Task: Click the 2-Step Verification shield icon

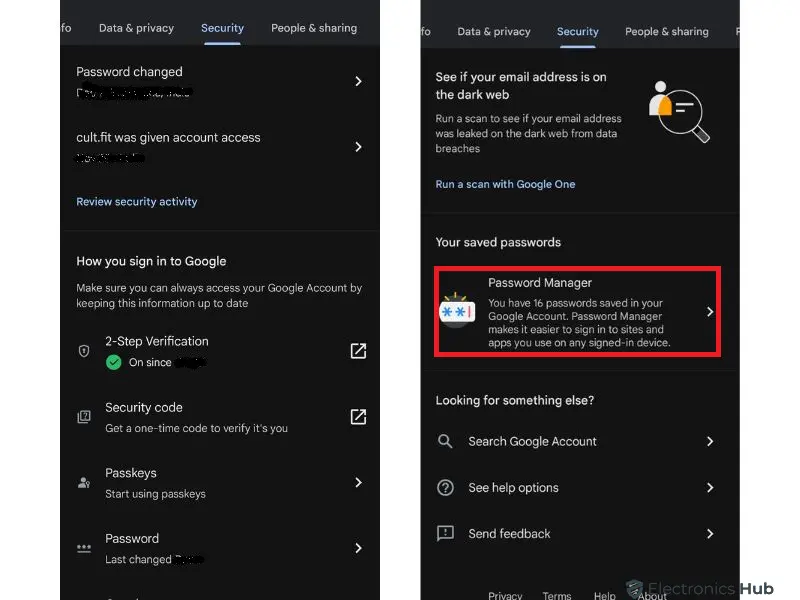Action: [84, 351]
